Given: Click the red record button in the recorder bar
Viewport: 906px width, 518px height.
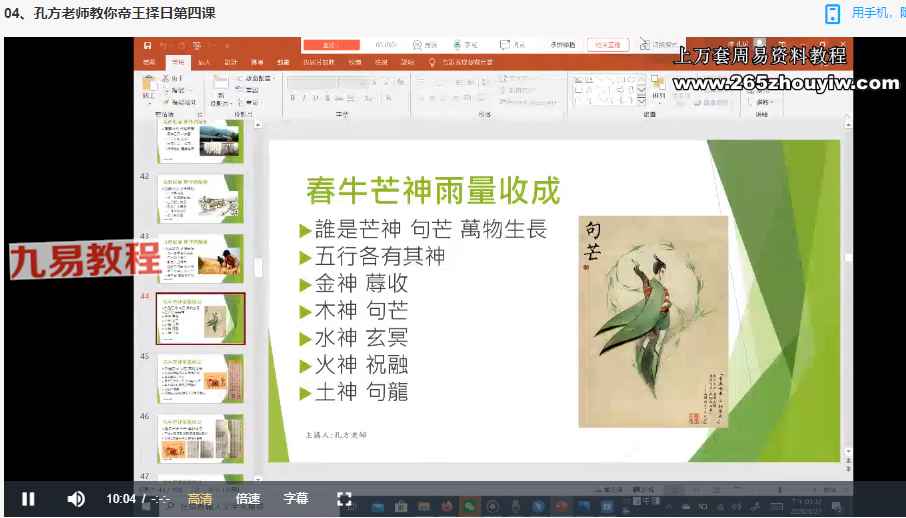Looking at the screenshot, I should [x=332, y=45].
